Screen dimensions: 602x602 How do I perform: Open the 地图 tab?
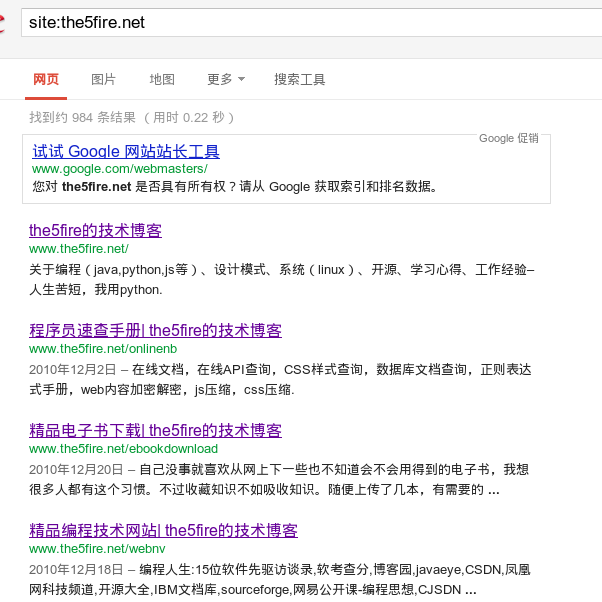coord(162,79)
